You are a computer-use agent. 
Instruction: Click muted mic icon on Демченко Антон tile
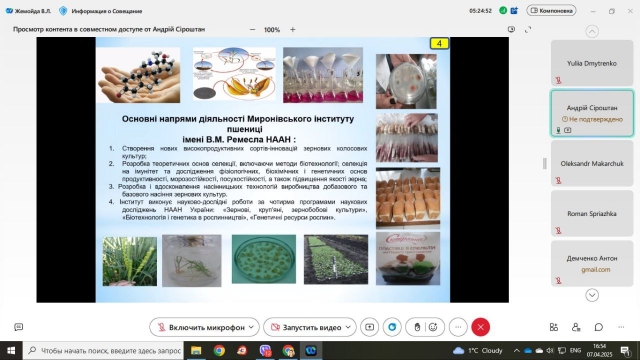[558, 281]
